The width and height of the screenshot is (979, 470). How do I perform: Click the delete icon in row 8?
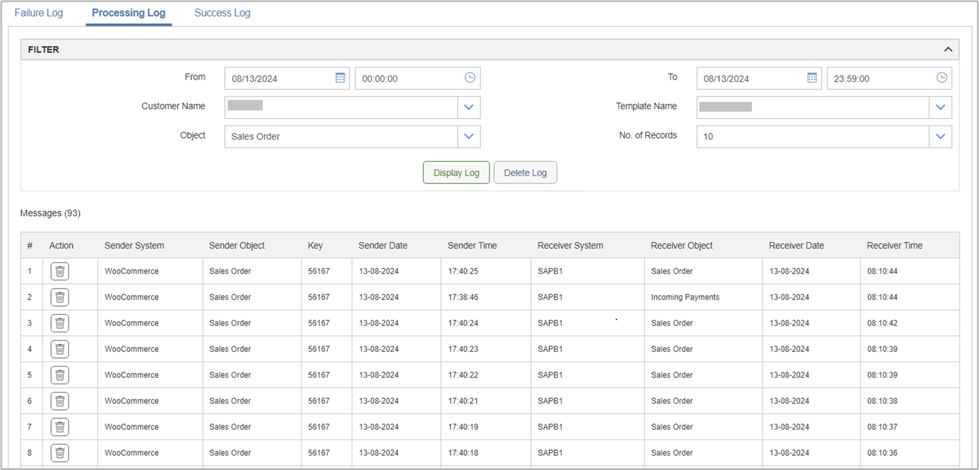coord(60,453)
